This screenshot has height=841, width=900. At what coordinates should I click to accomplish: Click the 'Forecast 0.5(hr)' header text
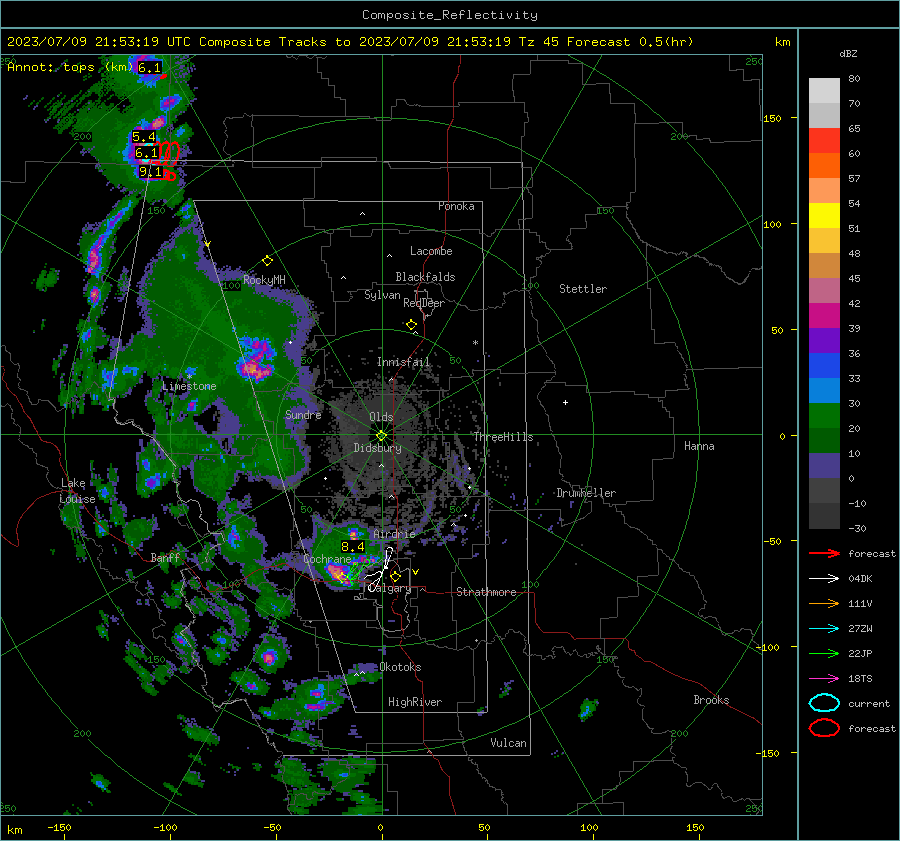[630, 42]
